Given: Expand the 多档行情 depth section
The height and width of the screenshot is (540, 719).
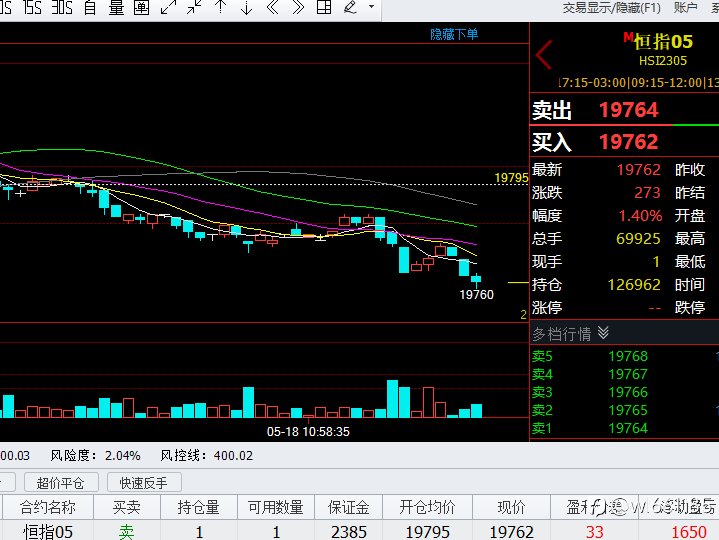Looking at the screenshot, I should tap(570, 334).
